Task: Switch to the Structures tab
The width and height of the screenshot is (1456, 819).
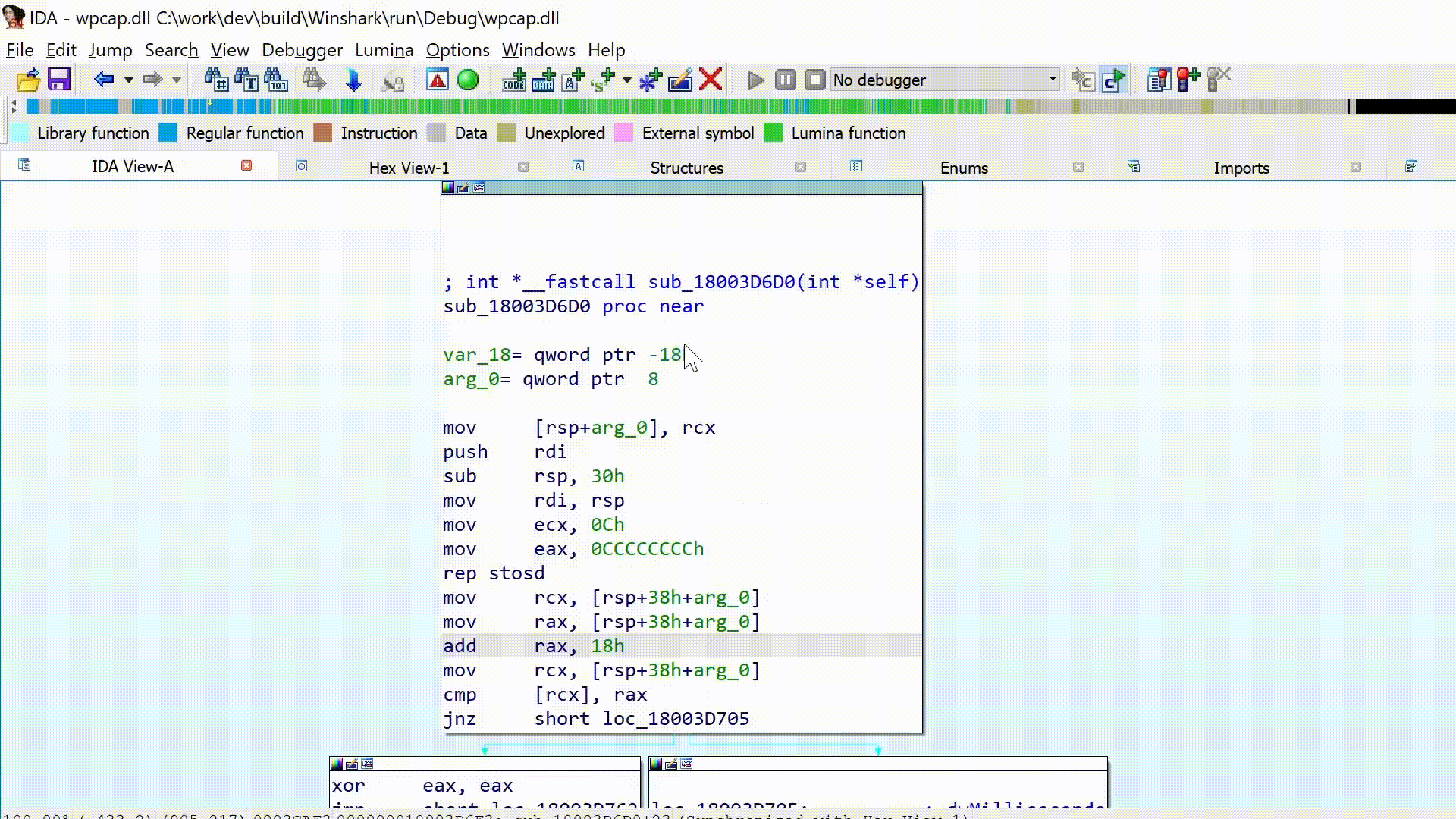Action: pyautogui.click(x=686, y=168)
